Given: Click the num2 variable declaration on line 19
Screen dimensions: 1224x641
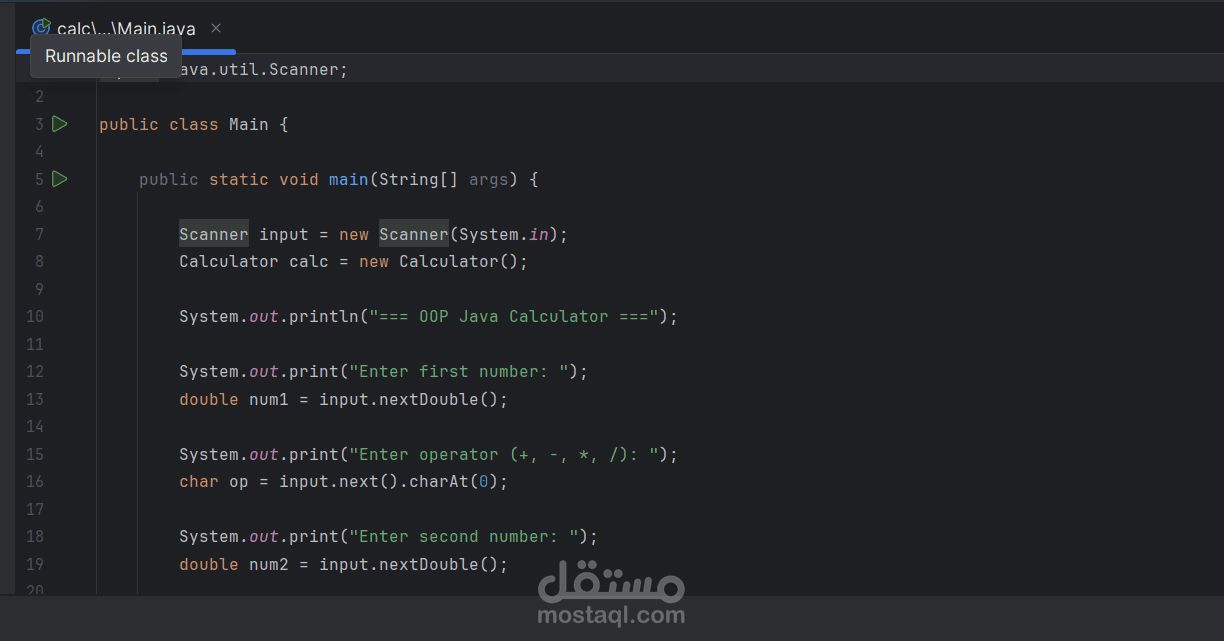Looking at the screenshot, I should point(268,563).
